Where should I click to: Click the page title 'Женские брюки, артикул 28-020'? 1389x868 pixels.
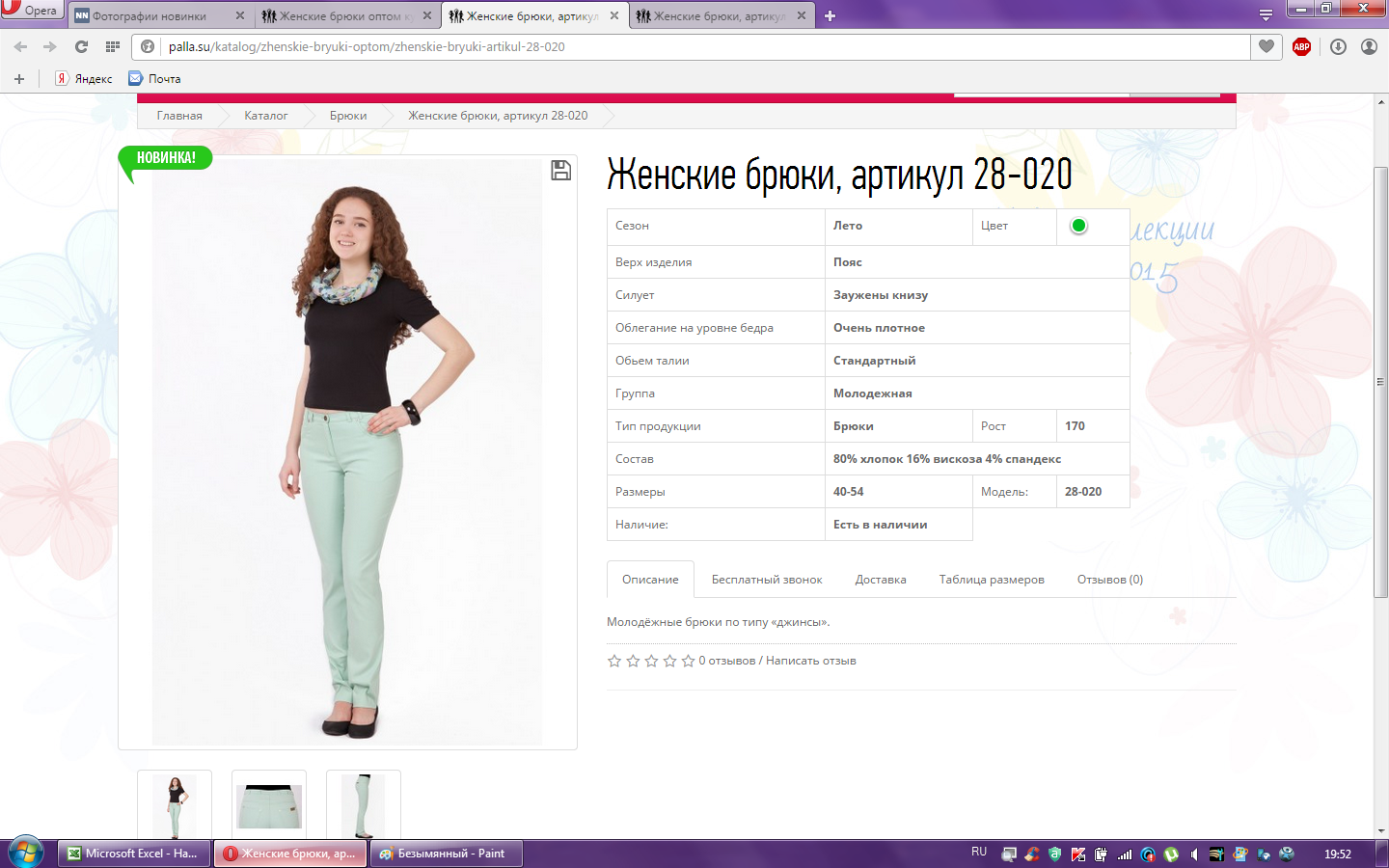[x=839, y=175]
